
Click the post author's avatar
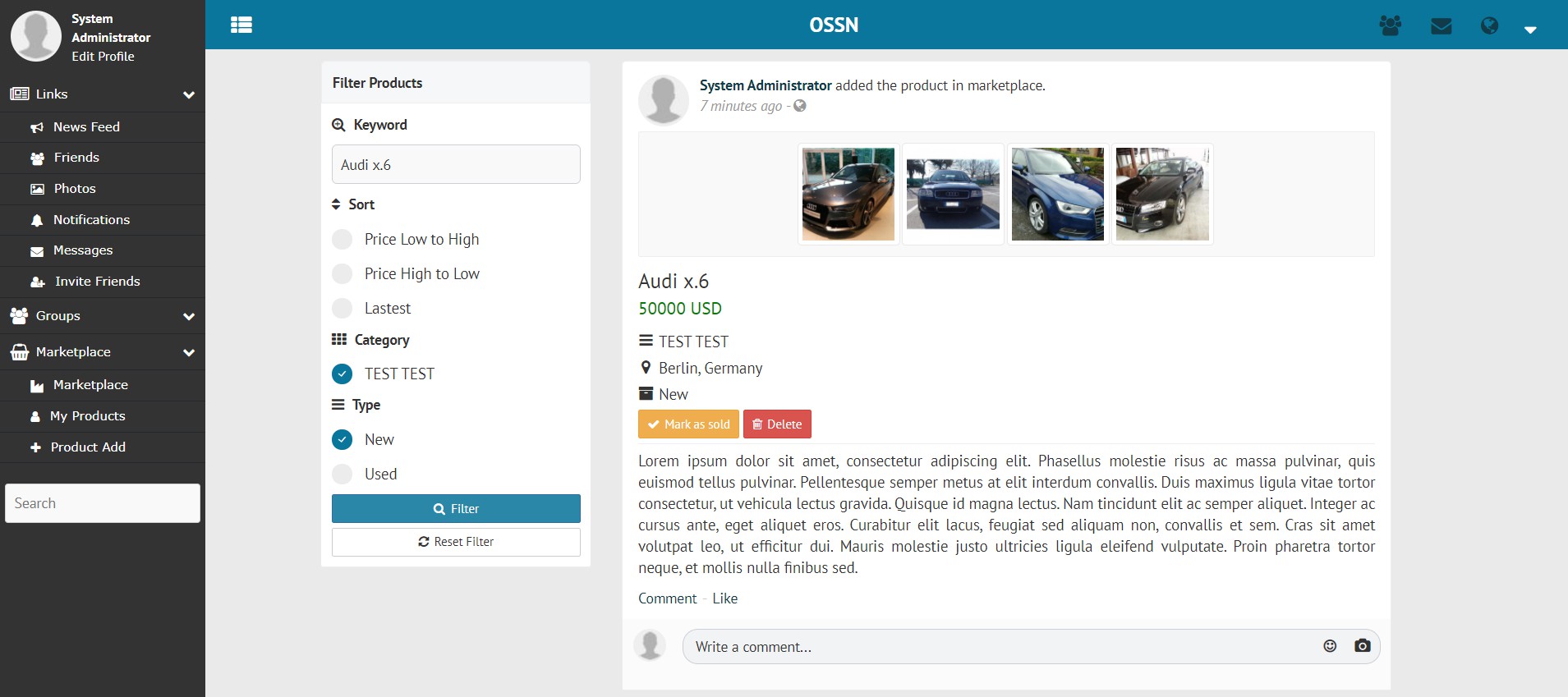pos(664,100)
